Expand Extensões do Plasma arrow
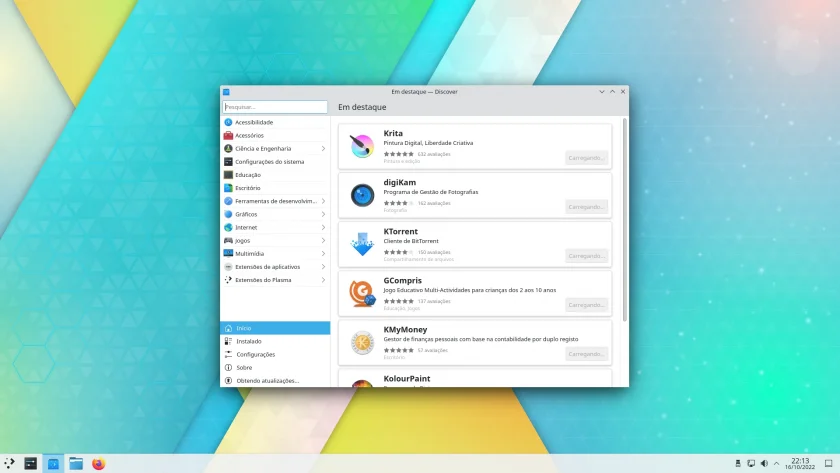The width and height of the screenshot is (840, 473). click(x=323, y=280)
